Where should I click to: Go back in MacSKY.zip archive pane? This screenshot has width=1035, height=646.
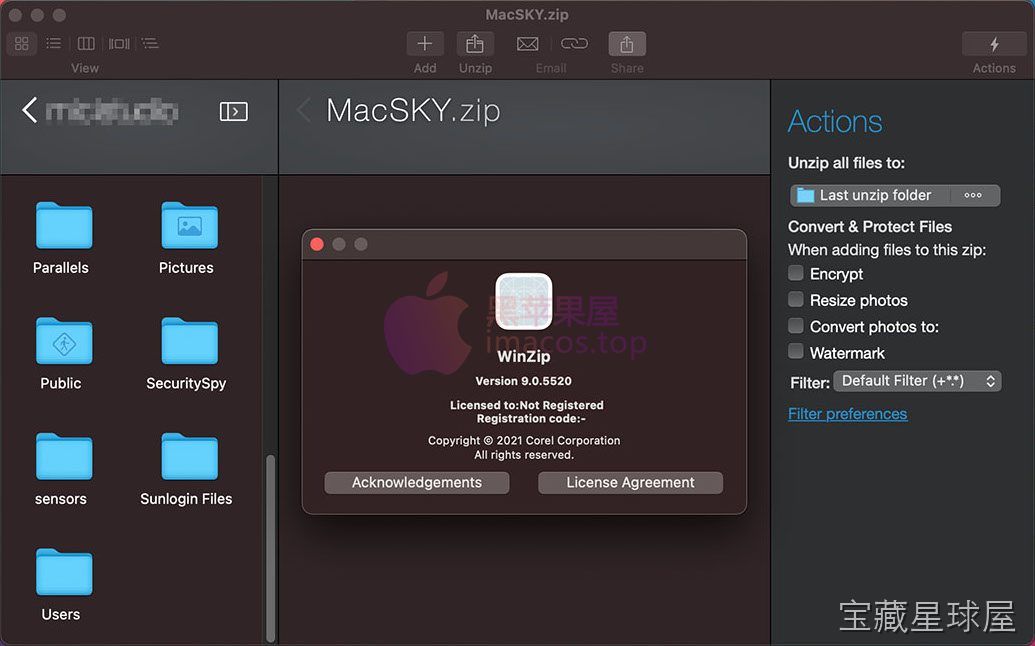tap(304, 110)
